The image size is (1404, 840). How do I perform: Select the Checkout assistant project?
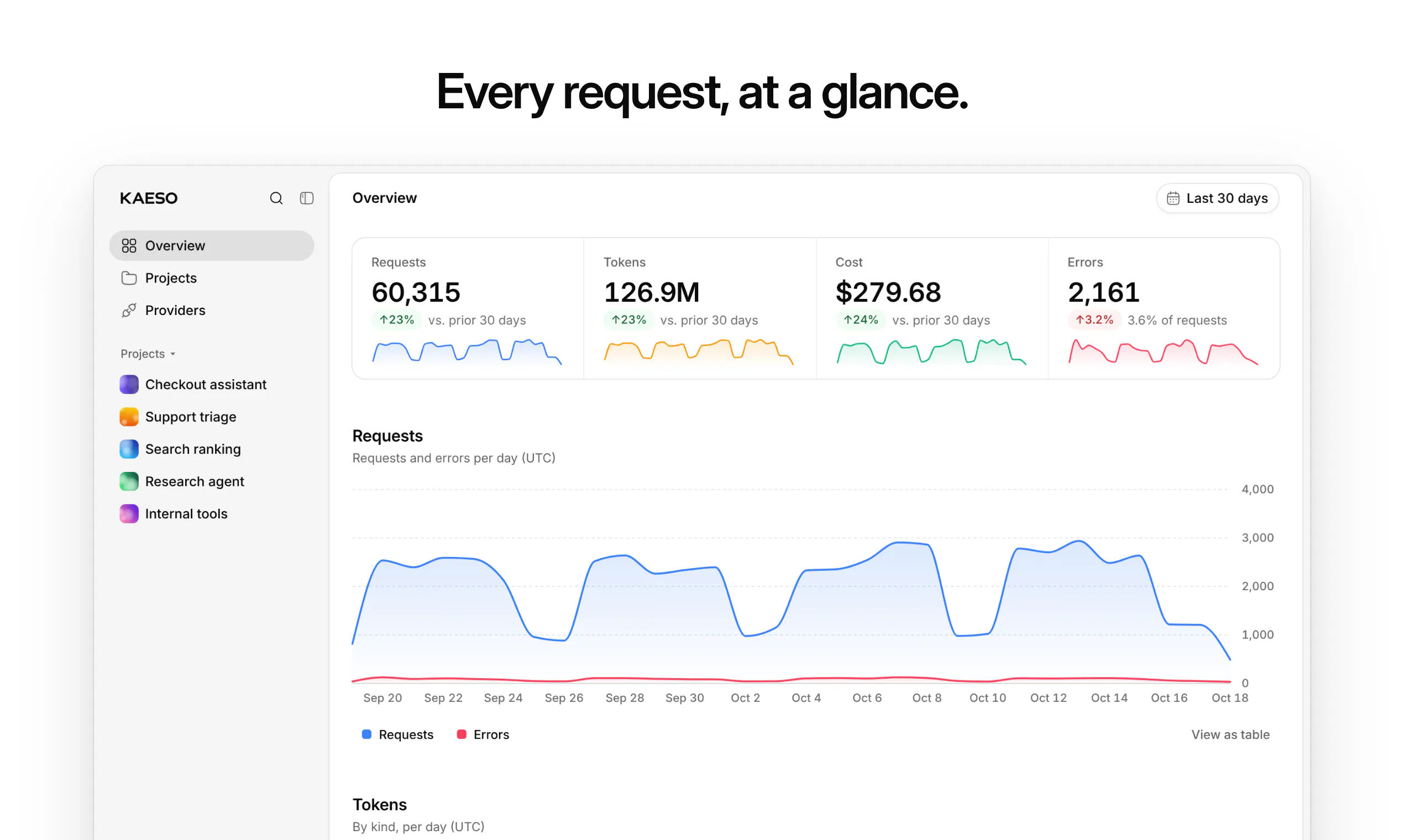coord(212,384)
